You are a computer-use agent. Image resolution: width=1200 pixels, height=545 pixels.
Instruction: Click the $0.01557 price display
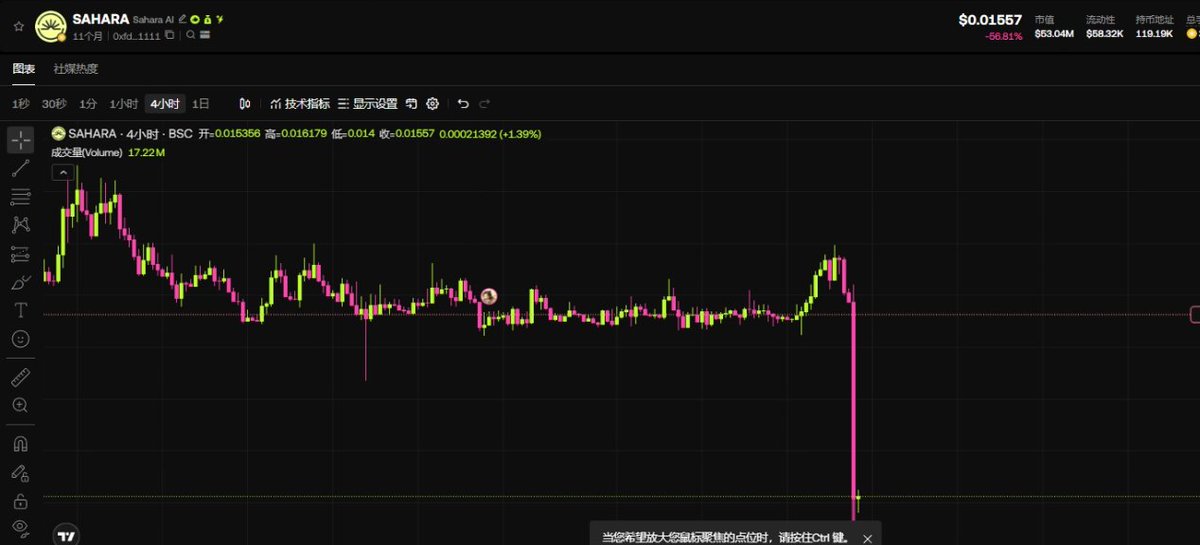[990, 19]
